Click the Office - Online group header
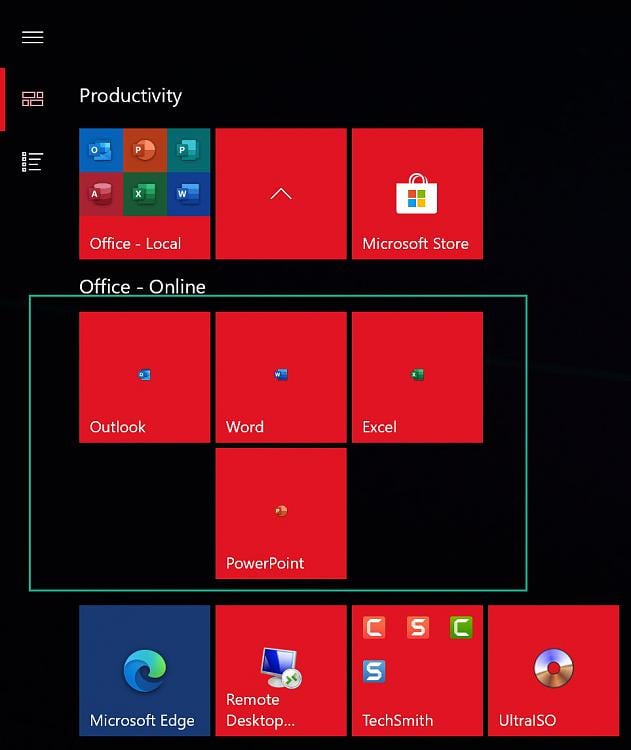Screen dimensions: 631x750 click(x=142, y=287)
